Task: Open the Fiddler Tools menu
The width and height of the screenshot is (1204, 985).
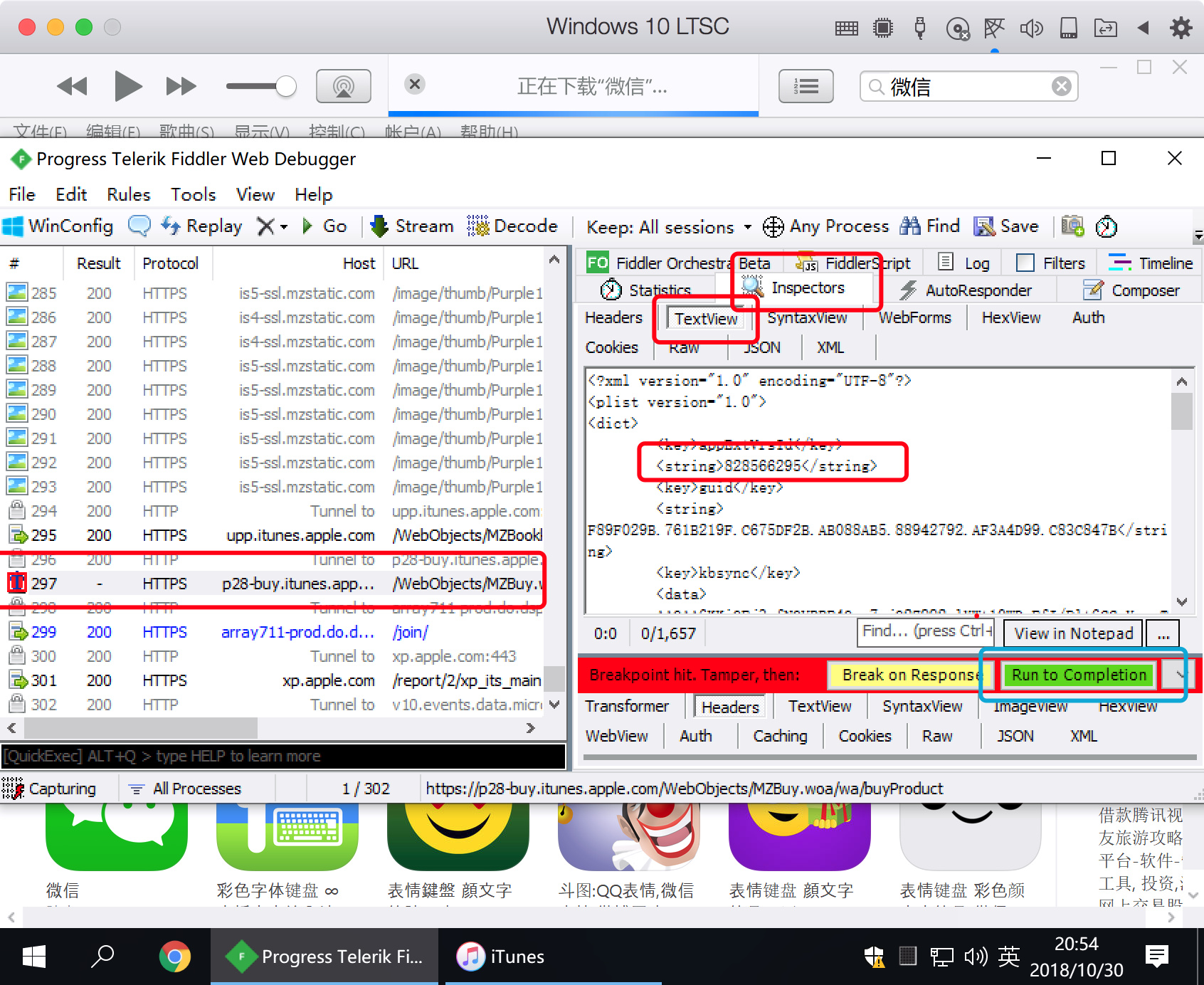Action: 193,194
